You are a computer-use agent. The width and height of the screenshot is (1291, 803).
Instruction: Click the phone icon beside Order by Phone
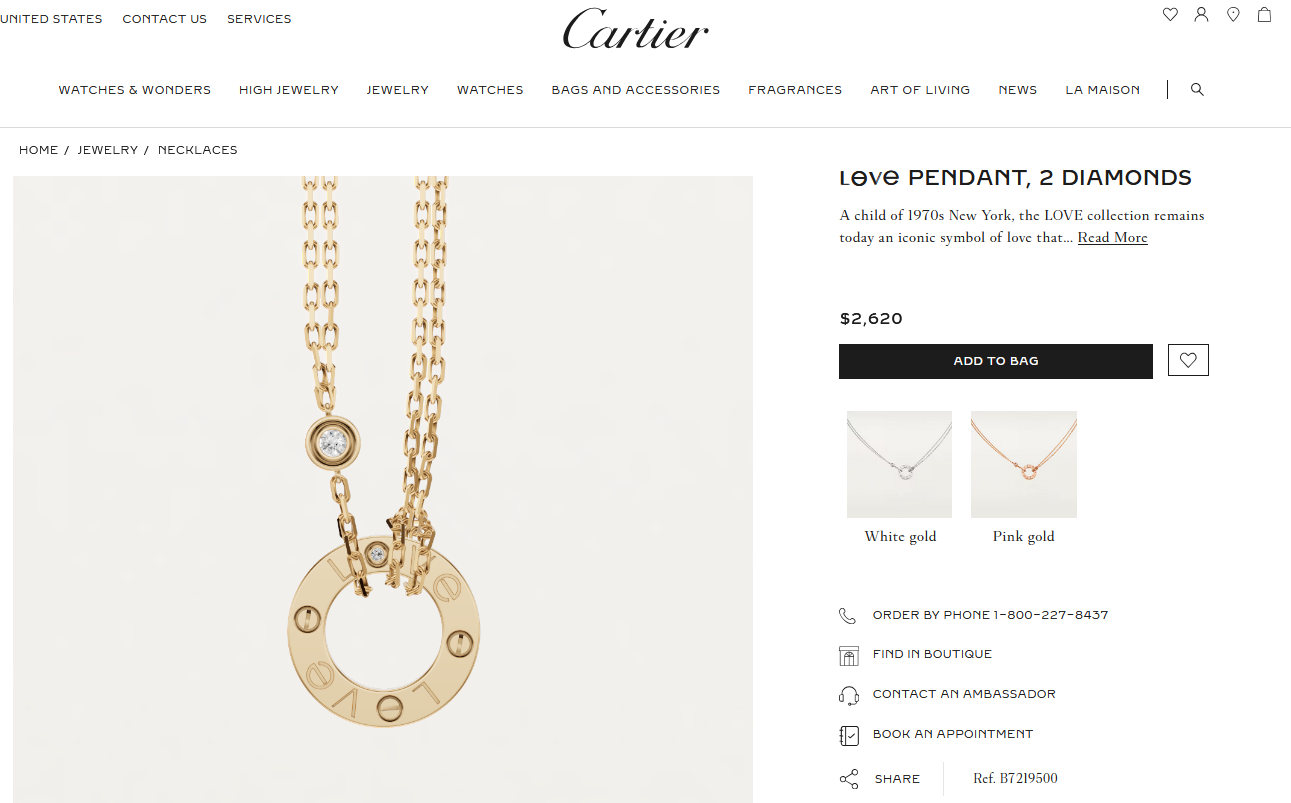tap(848, 615)
